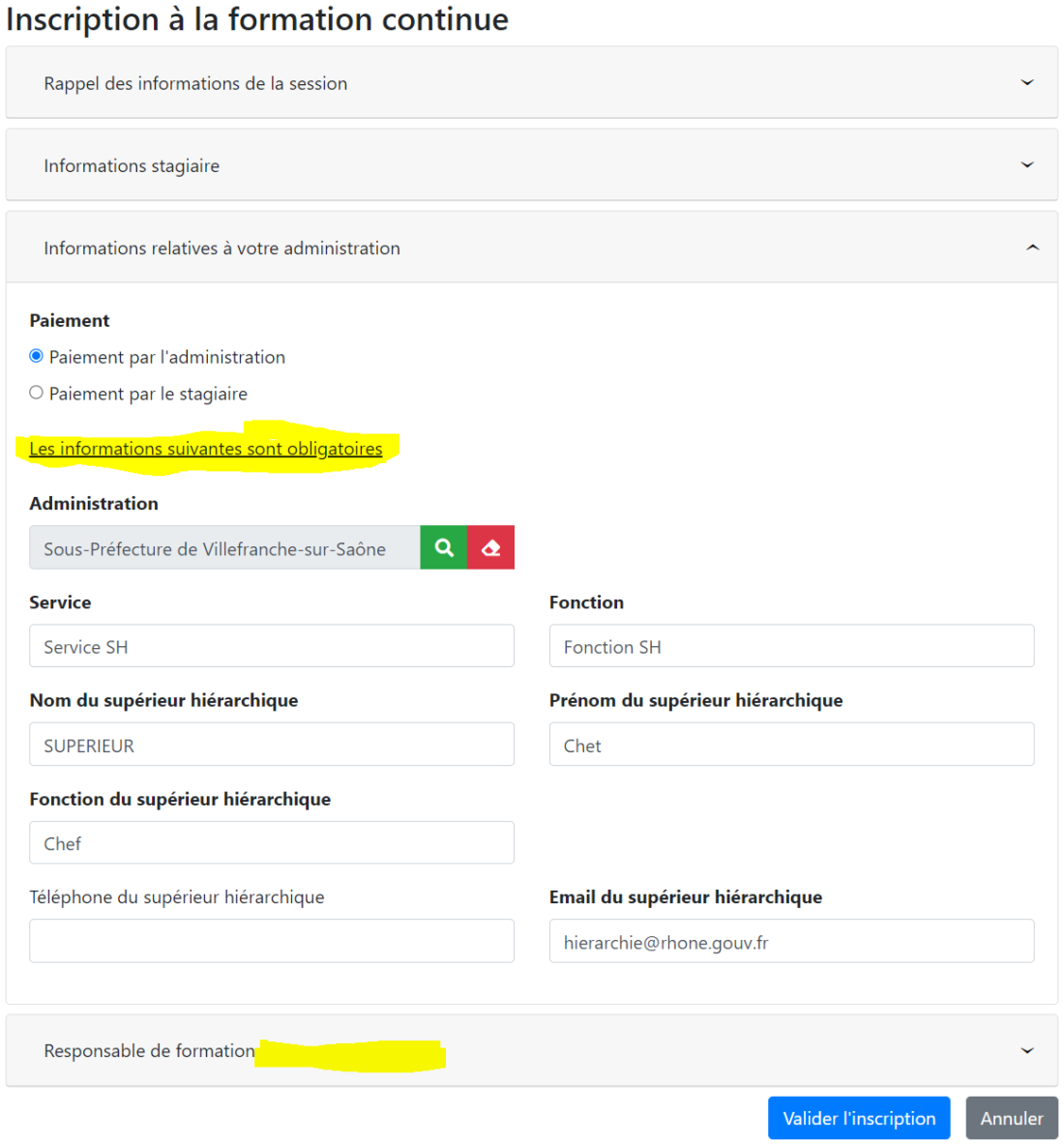Viewport: 1064px width, 1144px height.
Task: Collapse the Informations relatives à votre administration section
Action: coord(1028,248)
